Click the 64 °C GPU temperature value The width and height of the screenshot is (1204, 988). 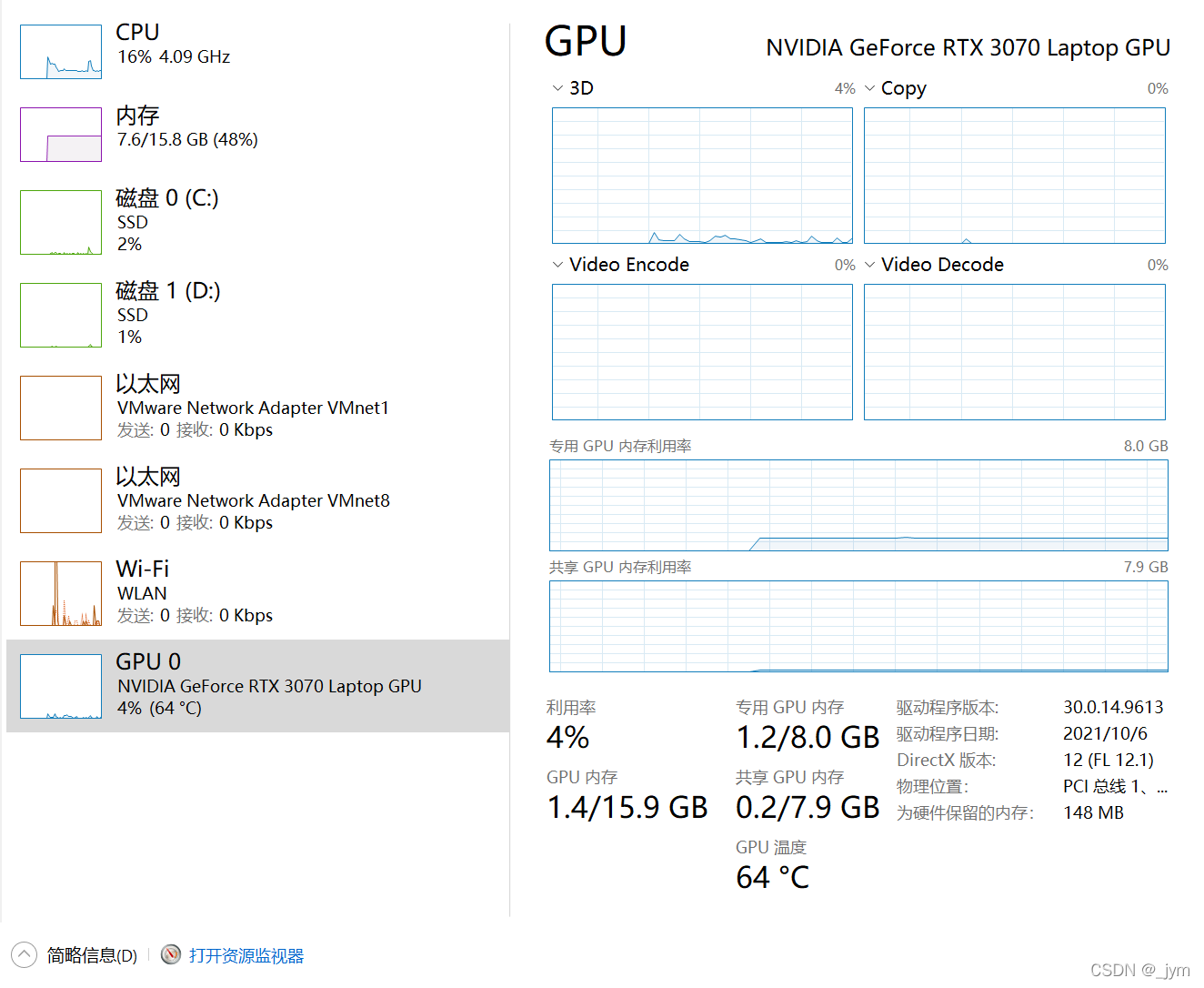click(x=773, y=878)
